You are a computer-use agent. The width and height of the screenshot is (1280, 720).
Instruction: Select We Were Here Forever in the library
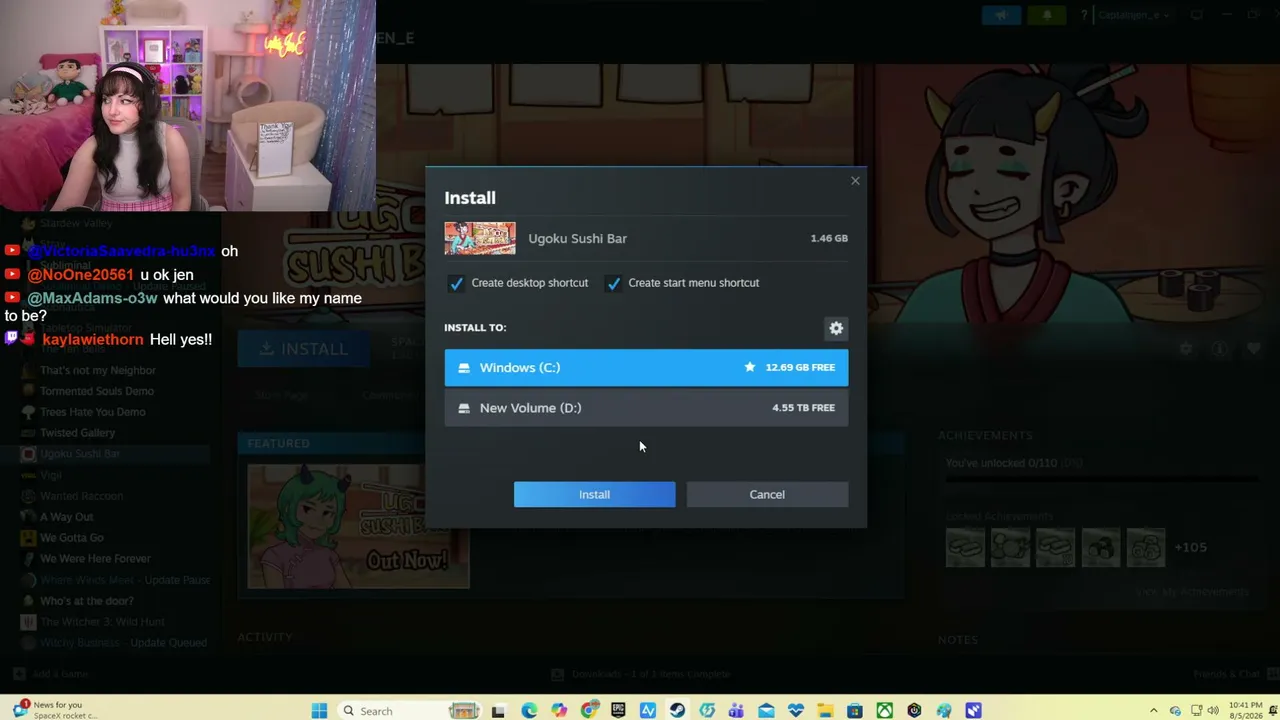click(95, 559)
